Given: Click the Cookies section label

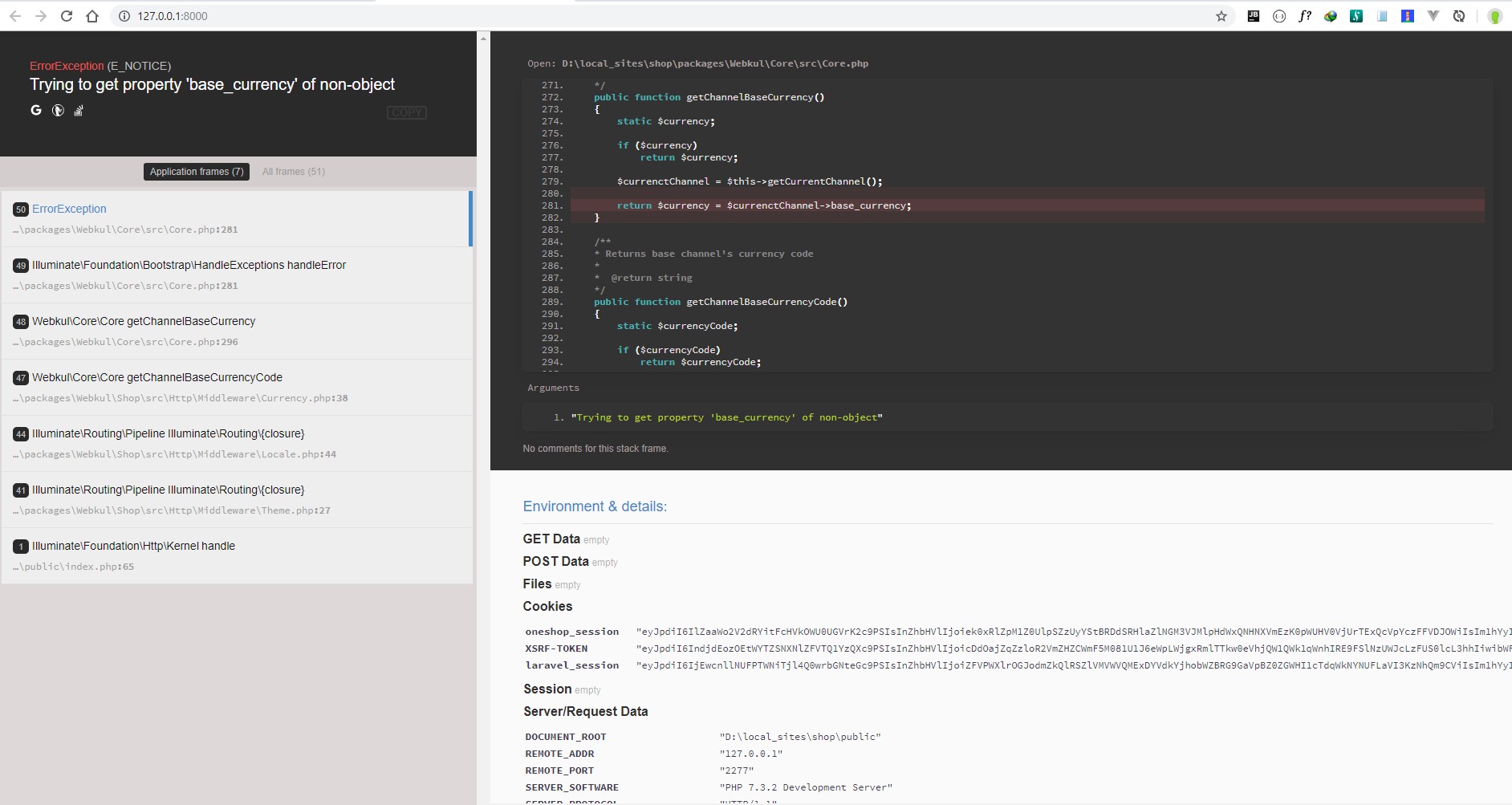Looking at the screenshot, I should (x=547, y=607).
